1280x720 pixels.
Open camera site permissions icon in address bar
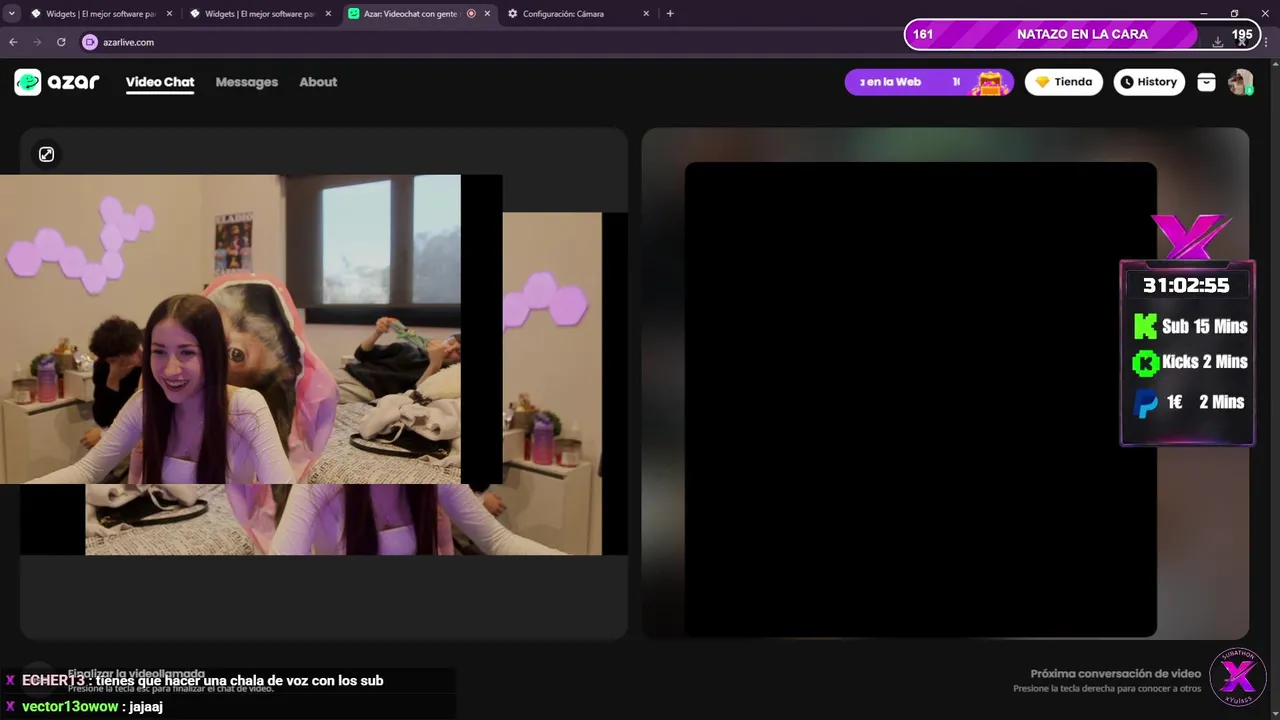(89, 42)
